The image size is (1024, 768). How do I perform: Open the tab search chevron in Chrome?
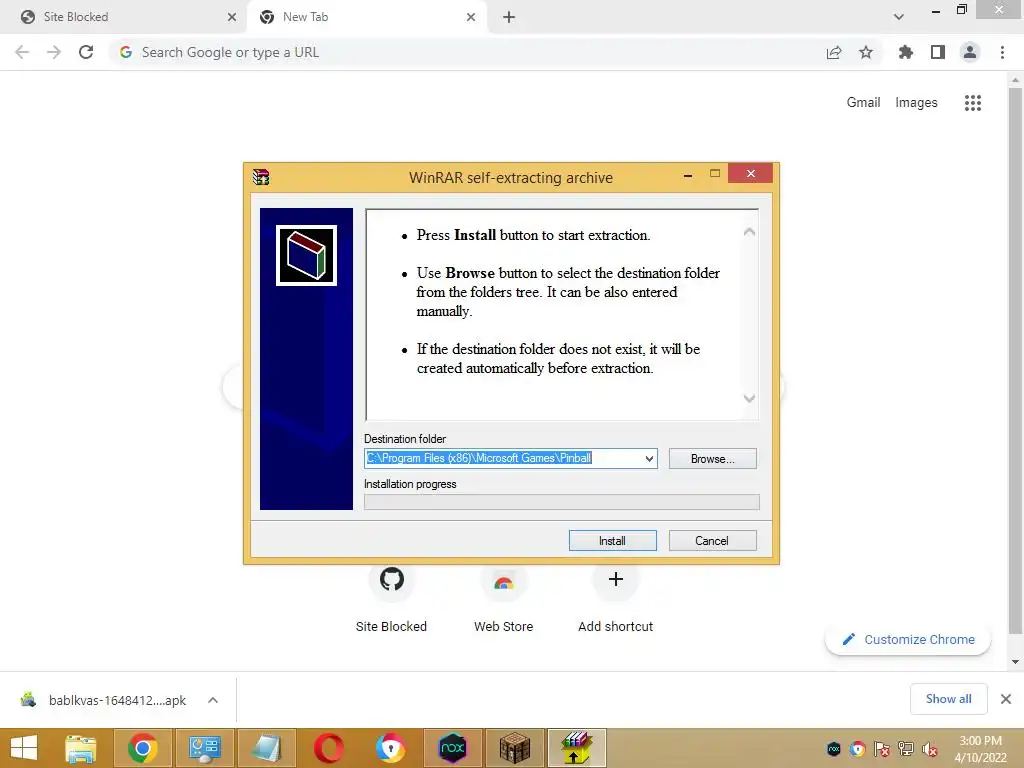899,17
